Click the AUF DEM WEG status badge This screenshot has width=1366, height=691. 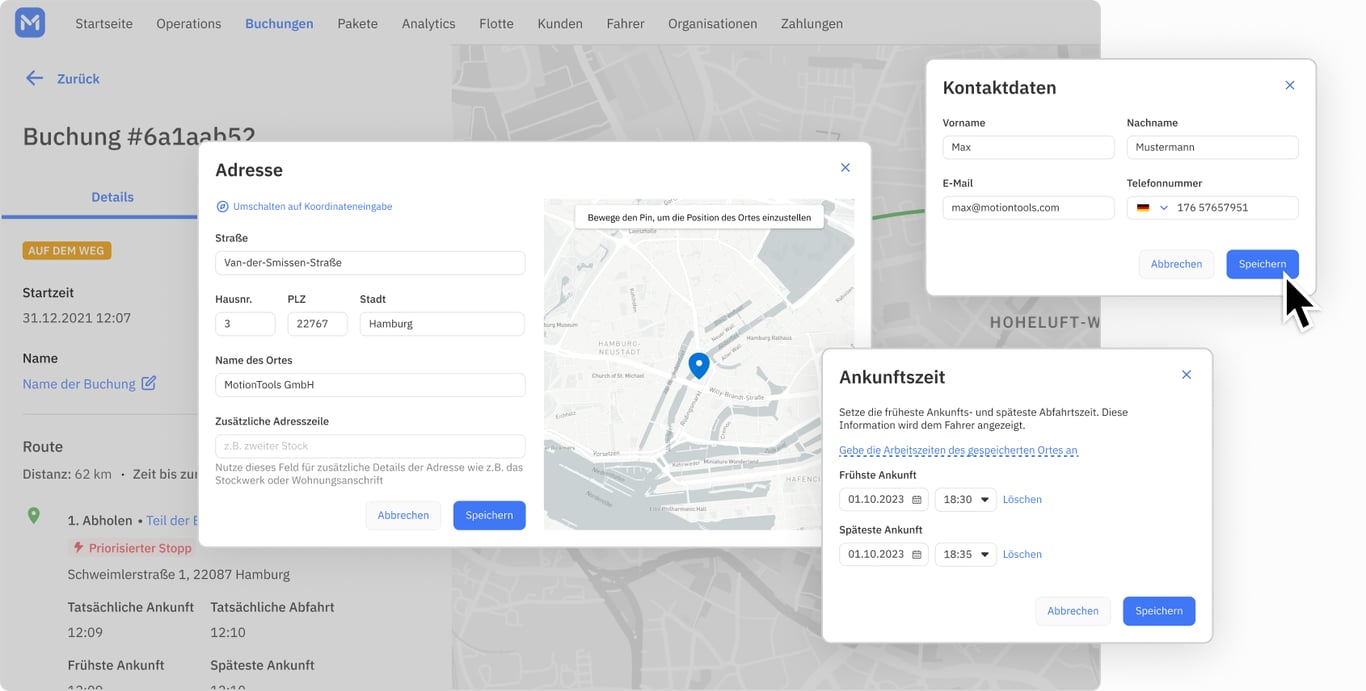(67, 250)
